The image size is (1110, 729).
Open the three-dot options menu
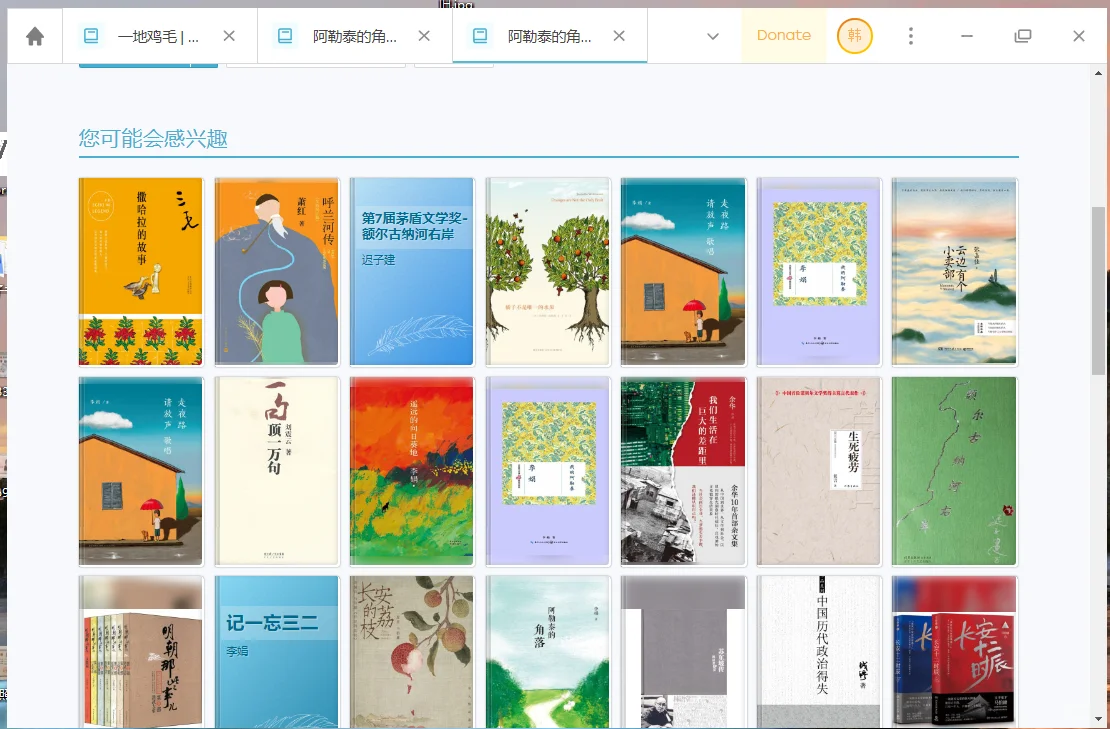(911, 36)
